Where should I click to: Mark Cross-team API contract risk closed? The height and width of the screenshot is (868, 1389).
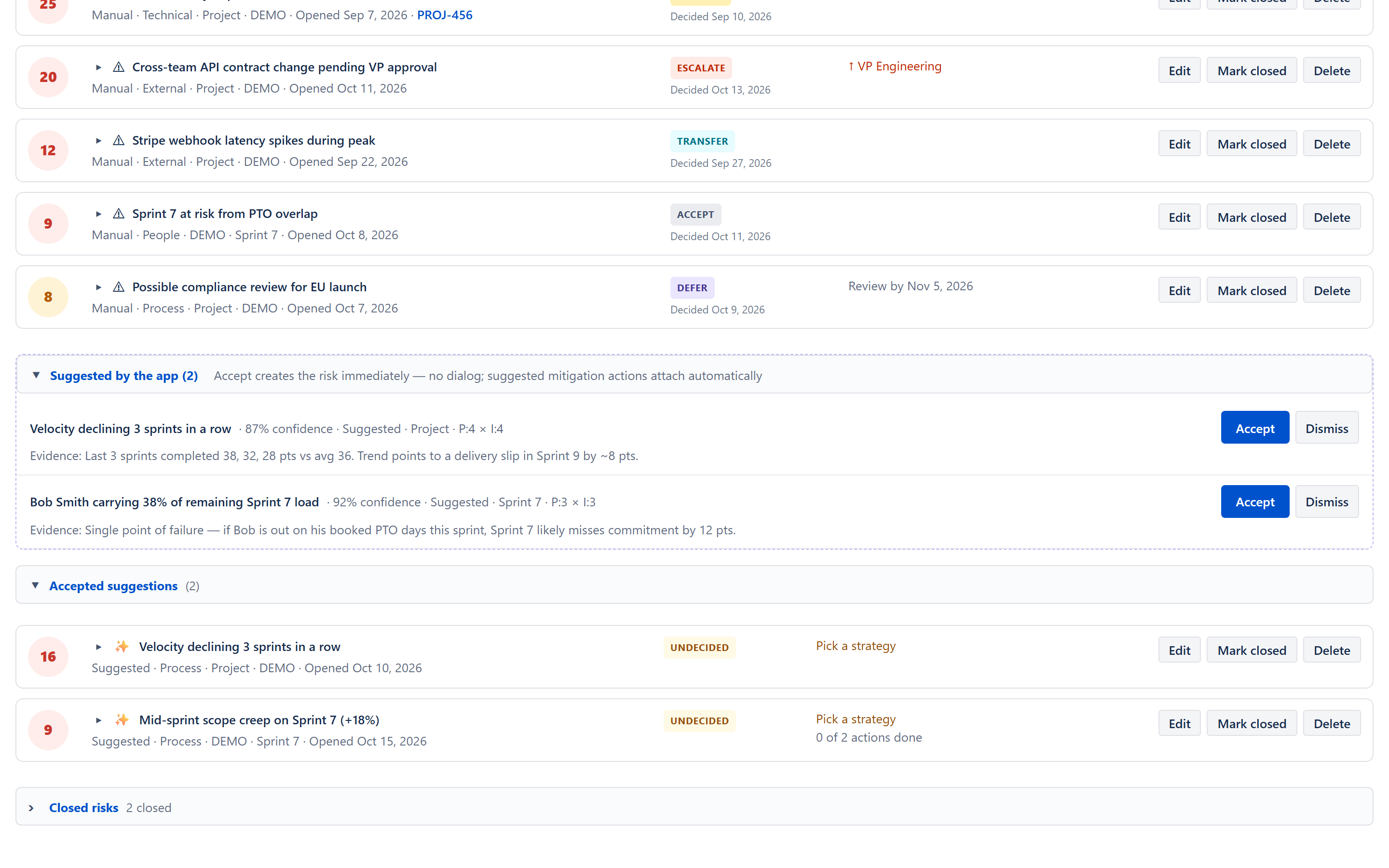[x=1252, y=70]
